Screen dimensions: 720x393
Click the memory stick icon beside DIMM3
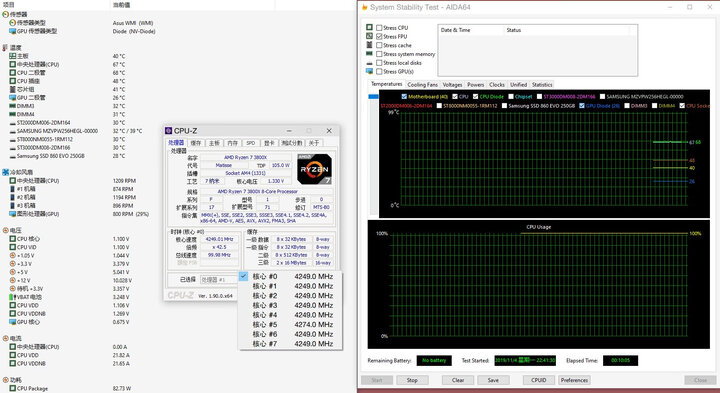click(13, 106)
